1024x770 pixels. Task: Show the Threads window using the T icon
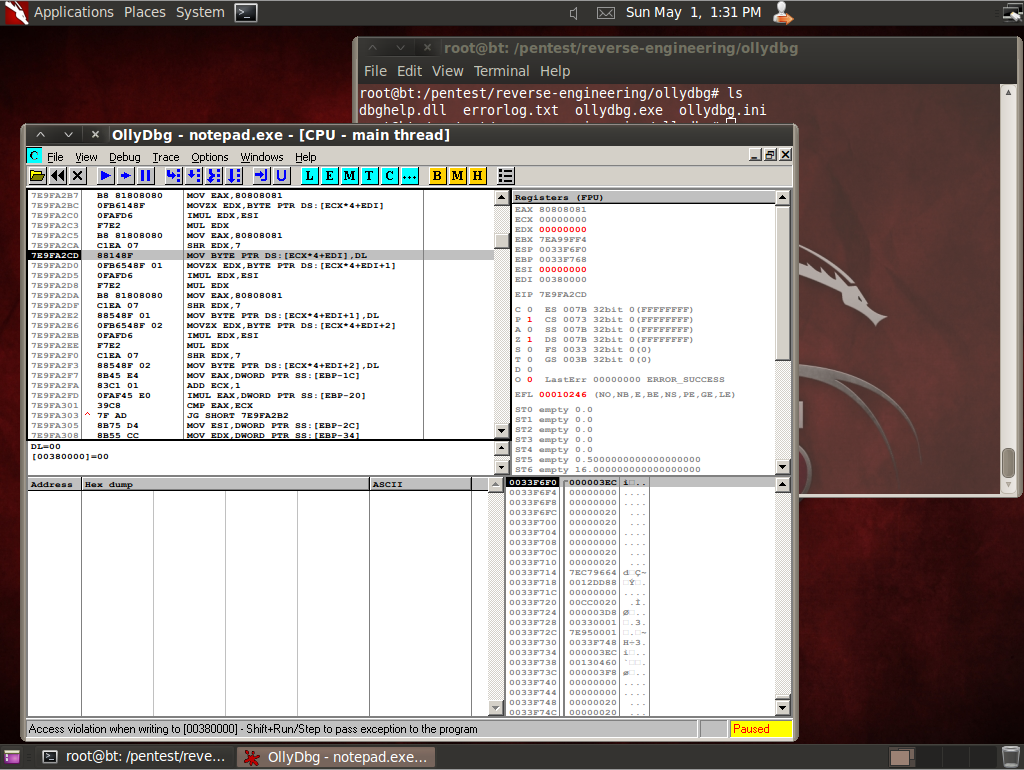pos(370,175)
